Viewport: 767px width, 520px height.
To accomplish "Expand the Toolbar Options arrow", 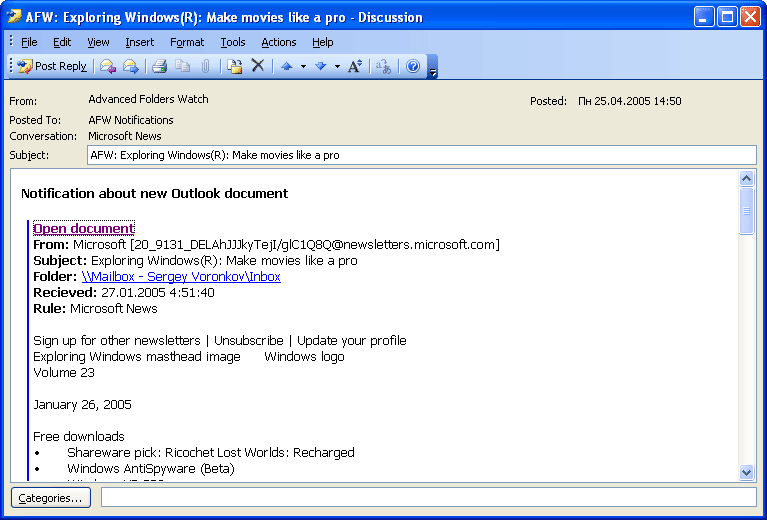I will point(432,68).
